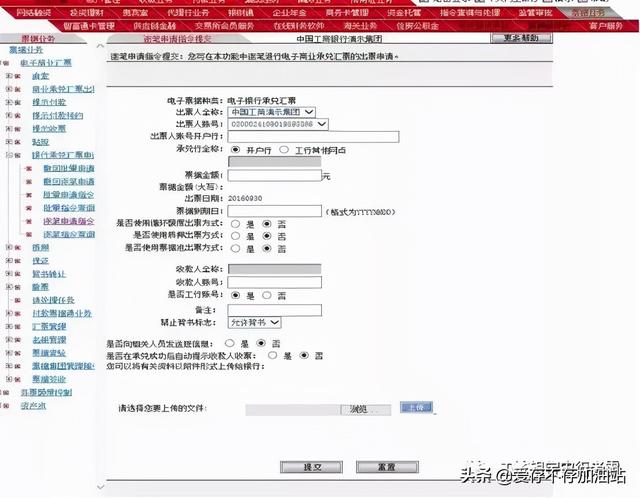Click the red icon beside 批量申请指令 item
The image size is (640, 498).
(29, 195)
